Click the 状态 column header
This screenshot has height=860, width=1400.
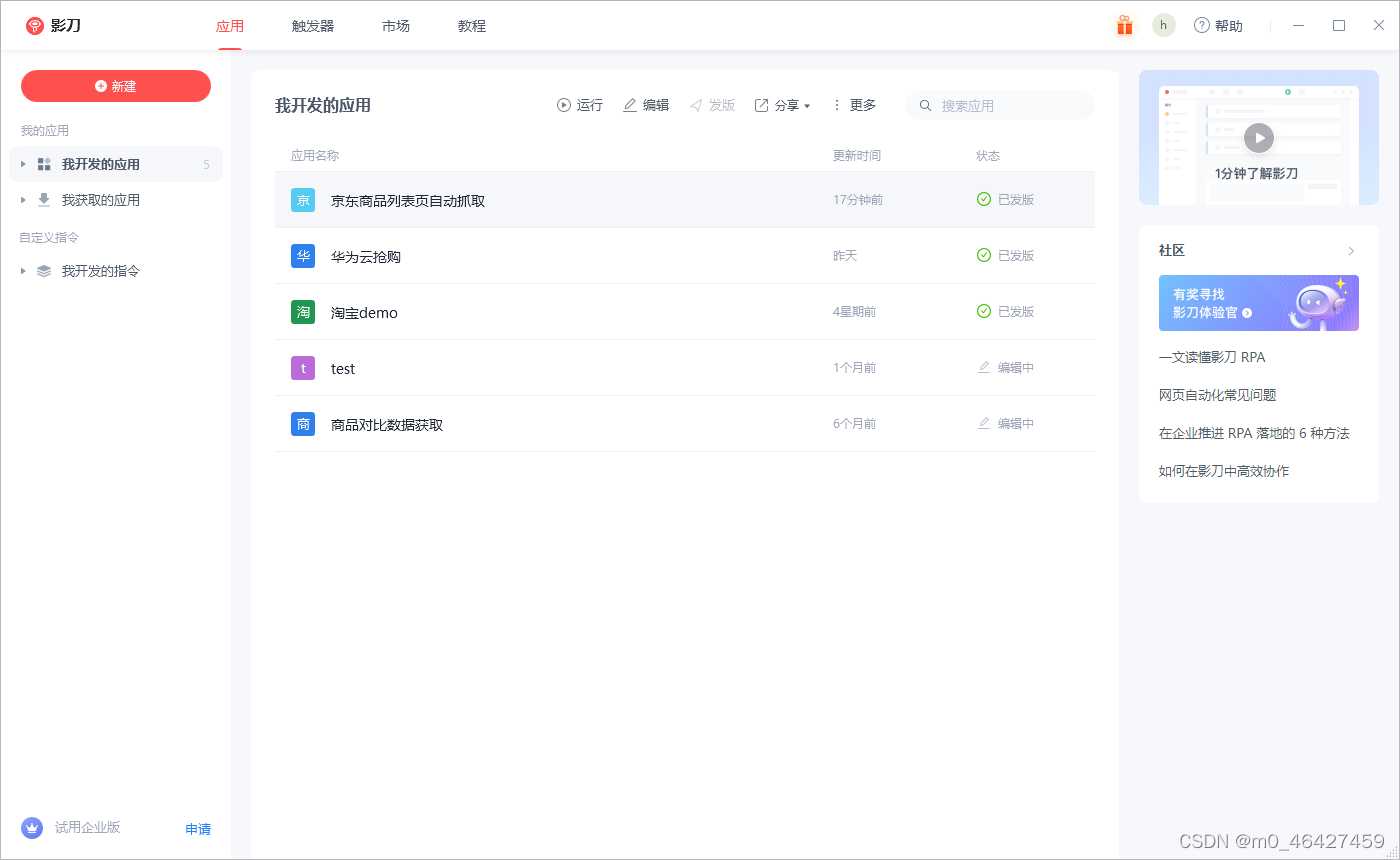click(x=988, y=156)
